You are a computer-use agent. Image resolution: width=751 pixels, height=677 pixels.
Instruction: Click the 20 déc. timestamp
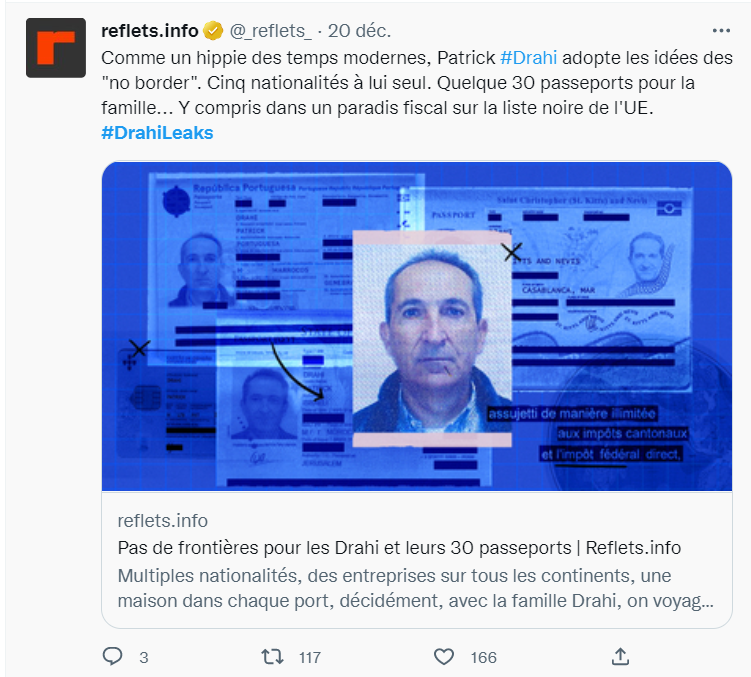(x=359, y=31)
